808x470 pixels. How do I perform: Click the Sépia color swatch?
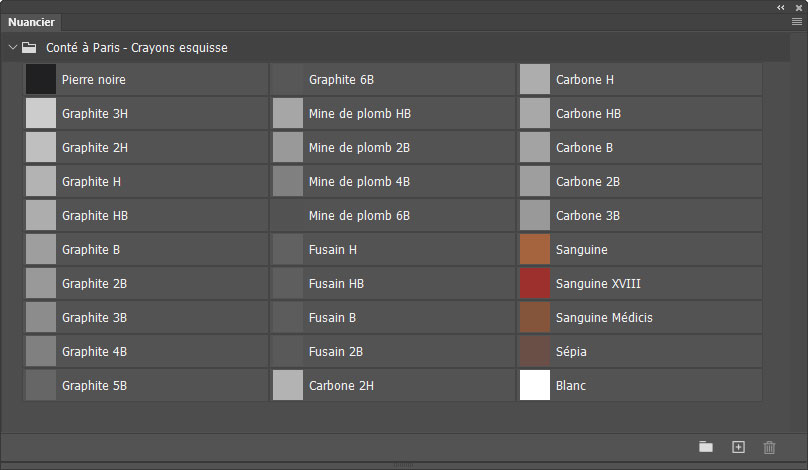(x=535, y=351)
